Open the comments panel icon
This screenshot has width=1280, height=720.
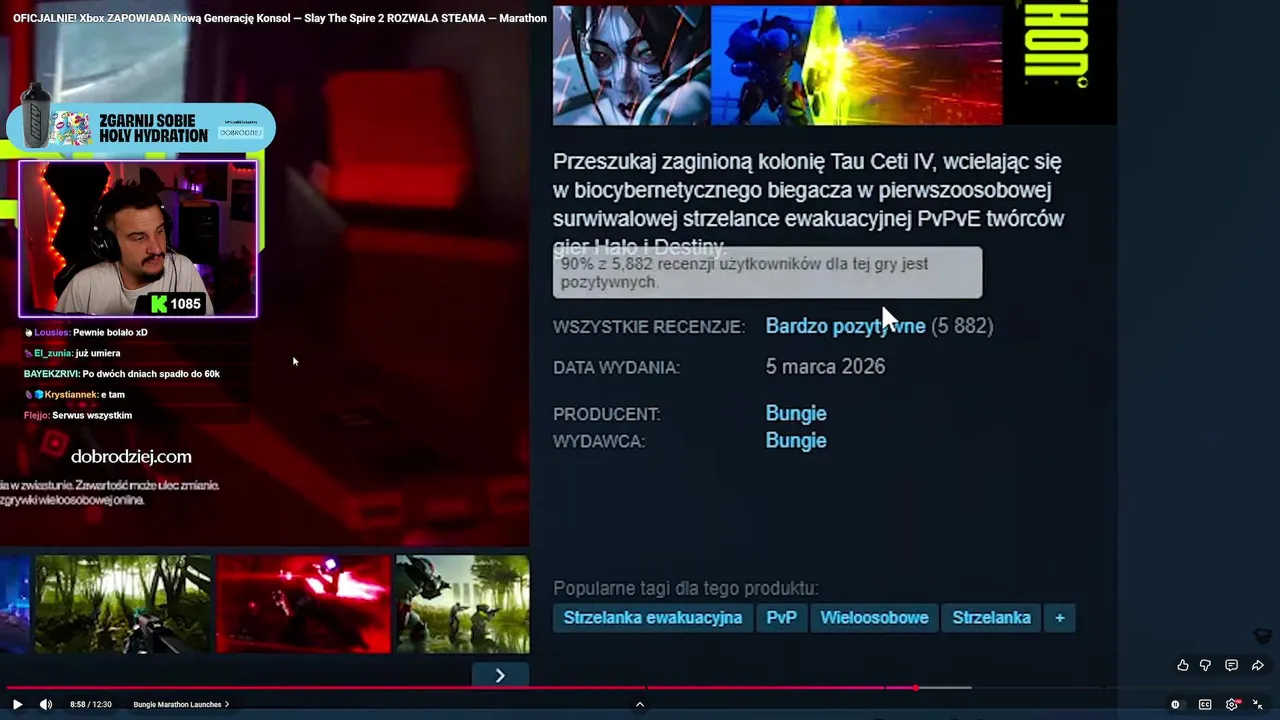[1231, 665]
